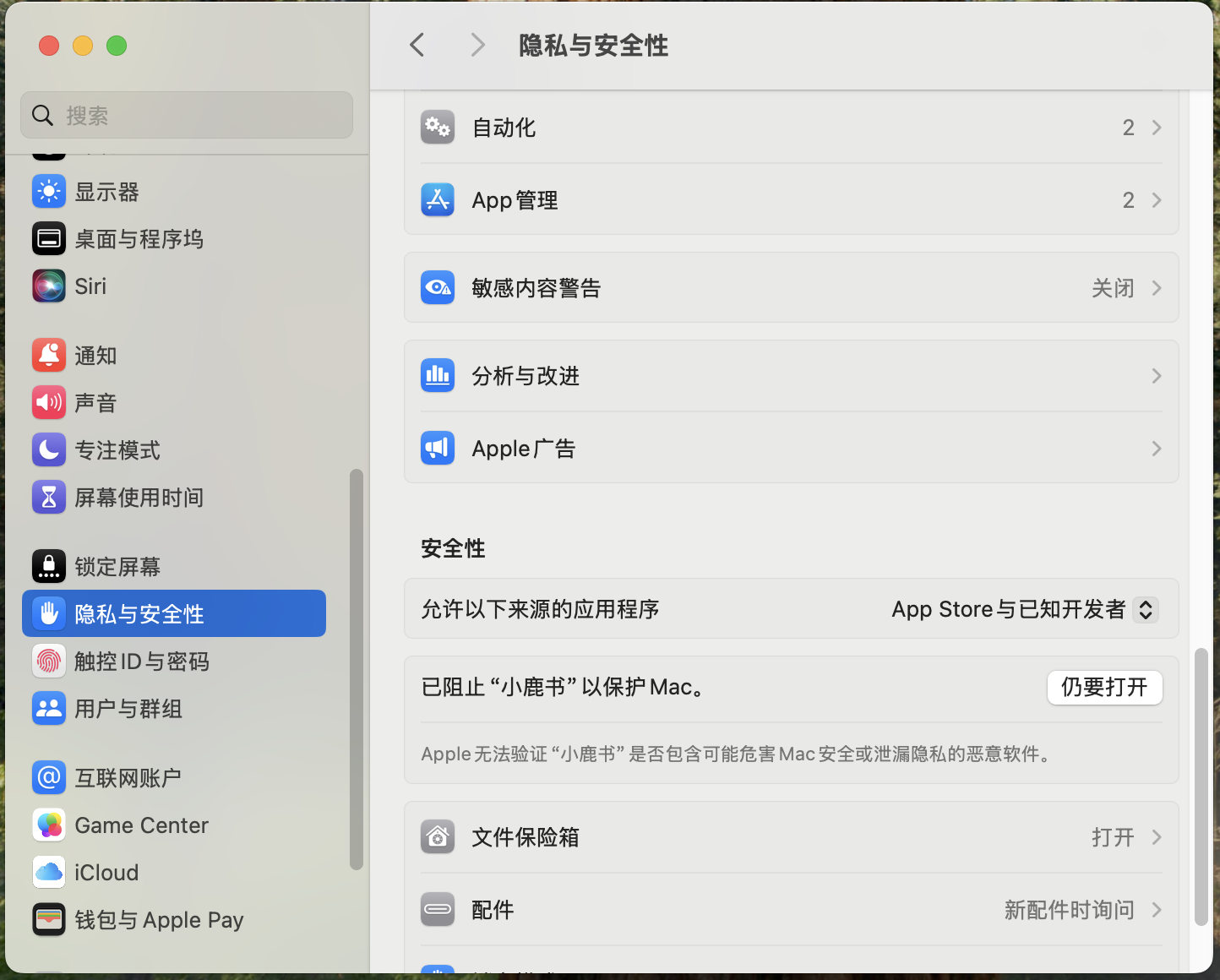The width and height of the screenshot is (1220, 980).
Task: Click the search magnifier icon
Action: click(x=42, y=116)
